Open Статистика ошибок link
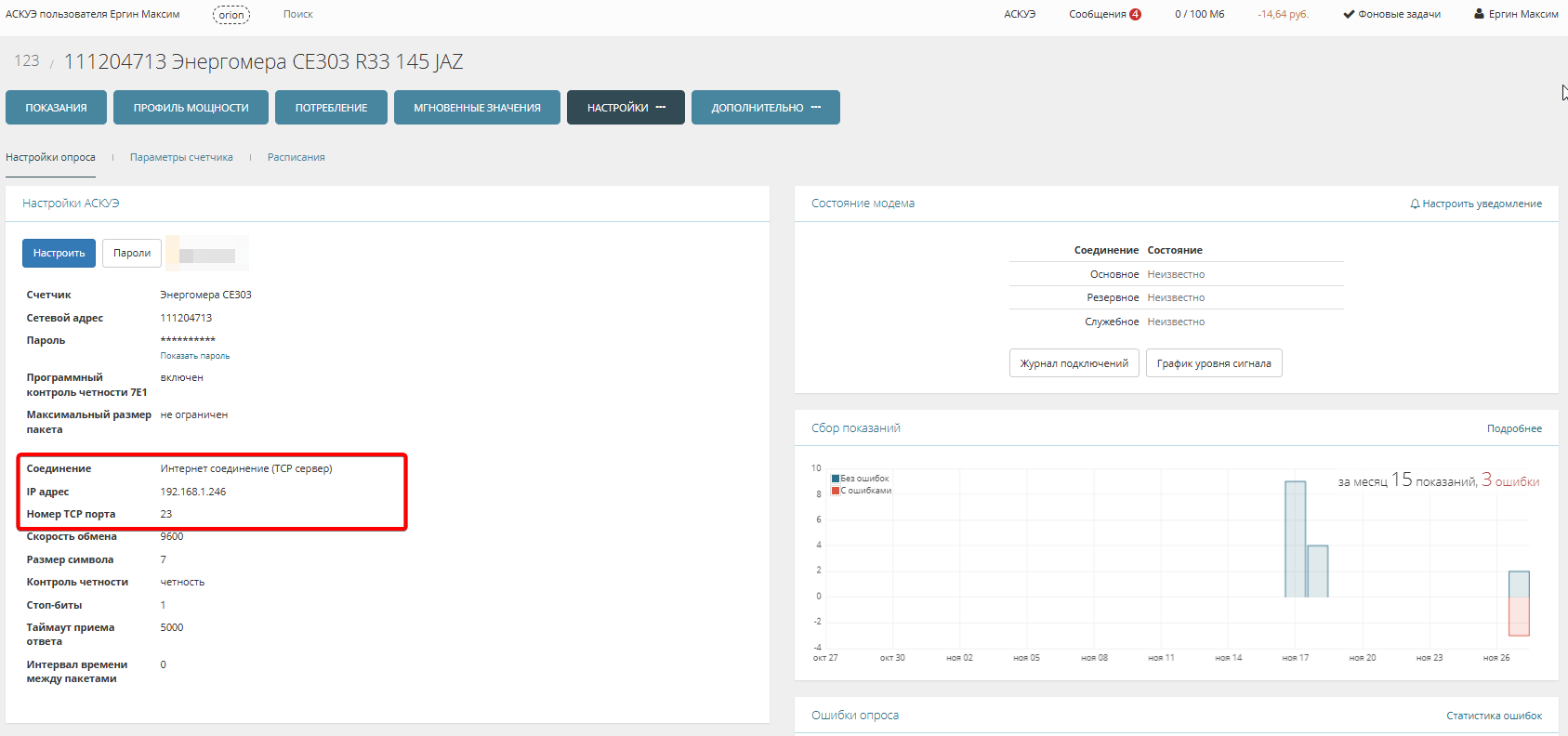1568x736 pixels. click(1494, 716)
